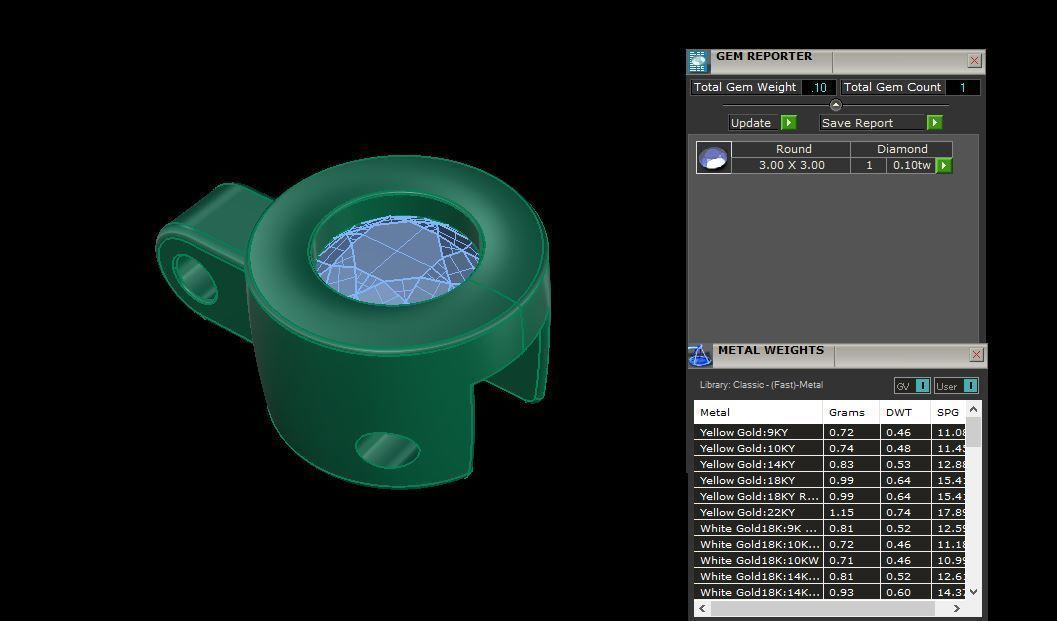Sort by the Metal column header

coord(758,412)
